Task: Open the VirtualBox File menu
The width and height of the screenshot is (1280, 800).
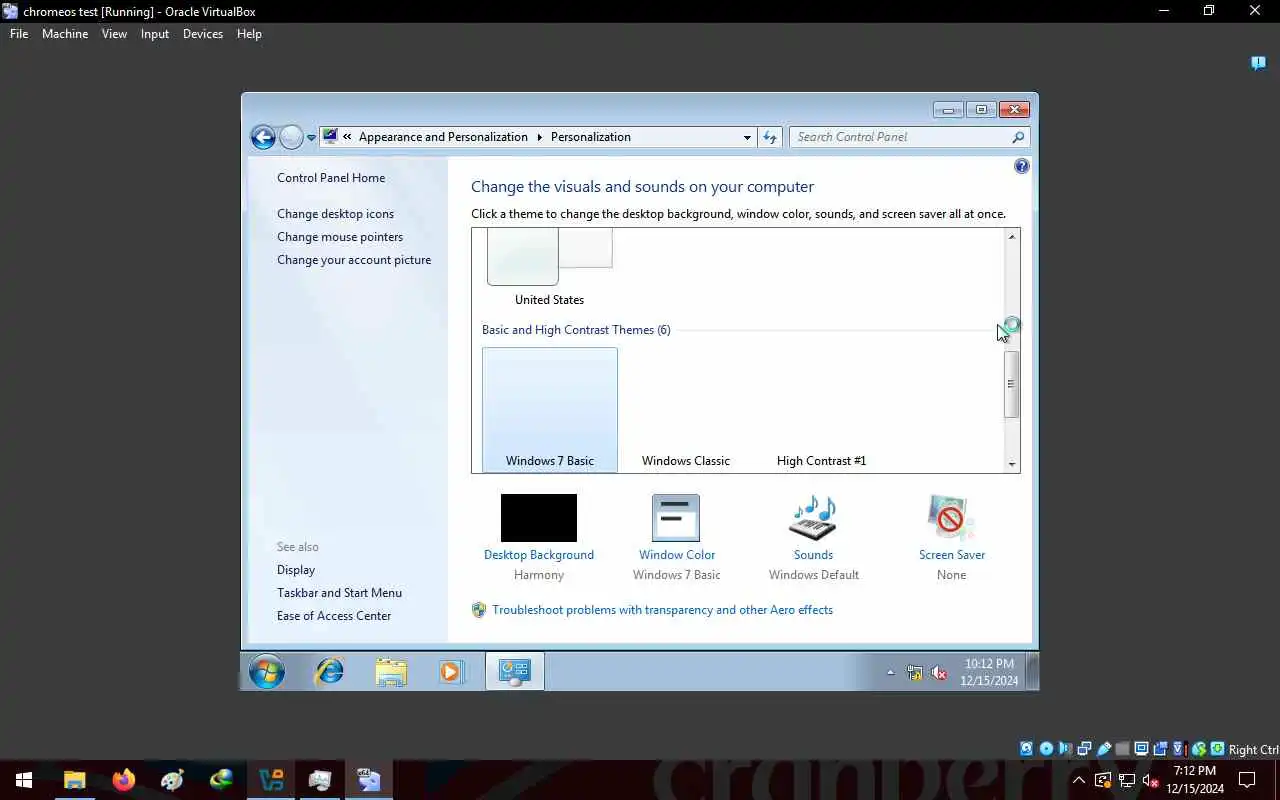Action: [19, 34]
